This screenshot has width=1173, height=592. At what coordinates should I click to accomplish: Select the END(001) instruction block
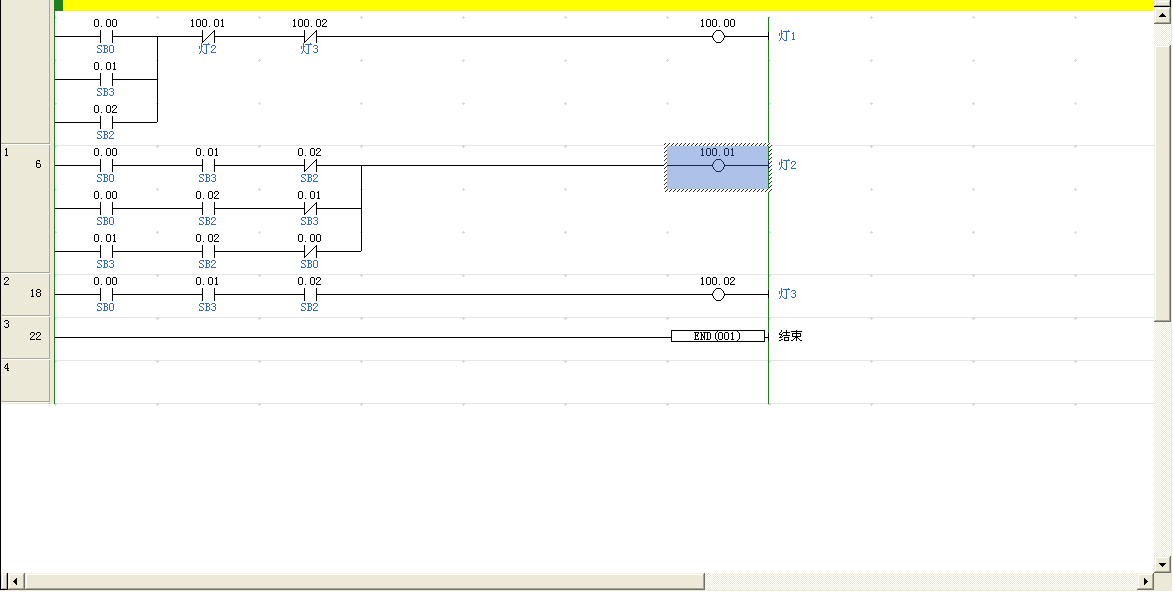[718, 337]
